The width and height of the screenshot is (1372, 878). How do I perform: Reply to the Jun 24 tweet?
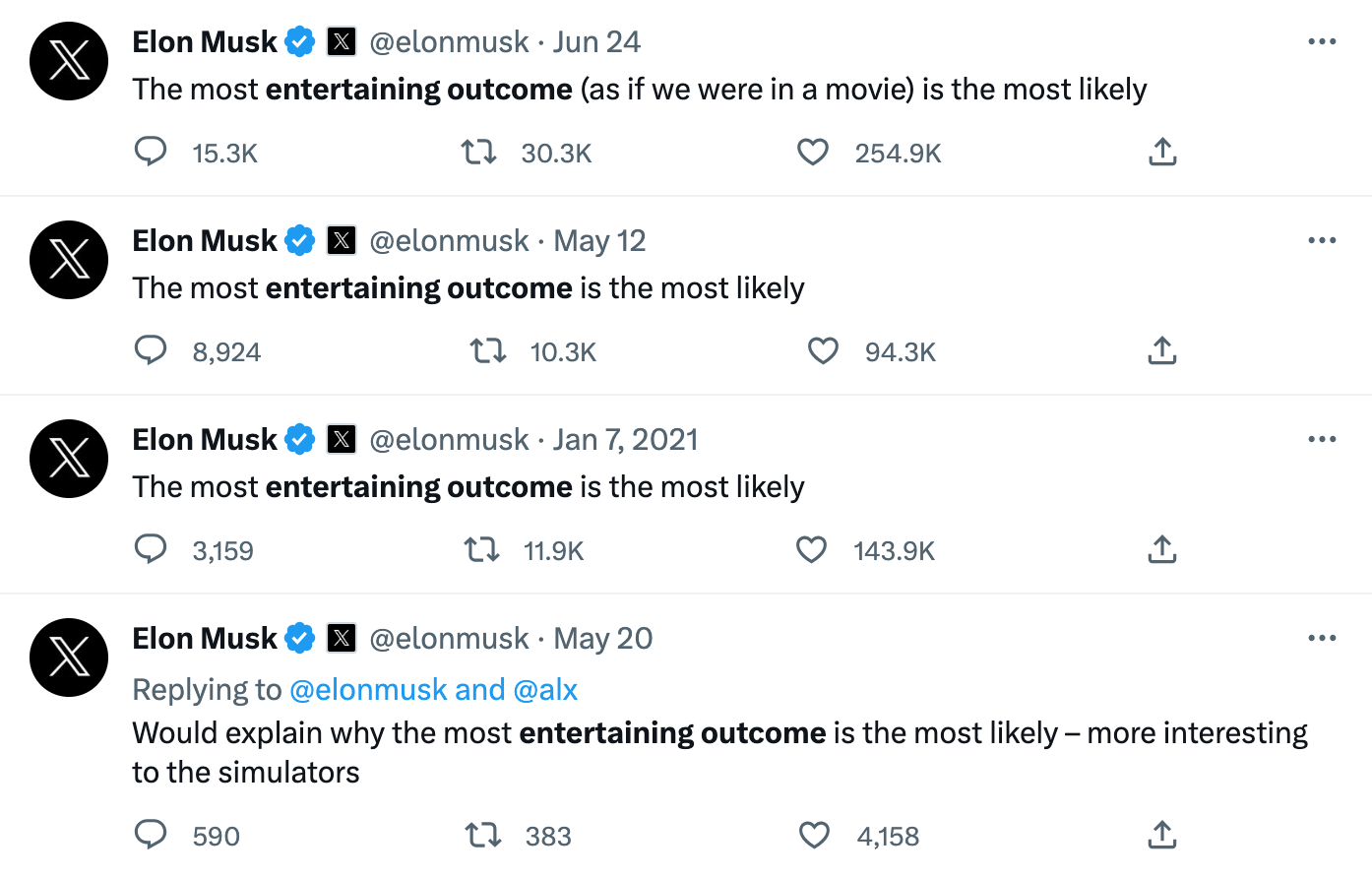(151, 152)
